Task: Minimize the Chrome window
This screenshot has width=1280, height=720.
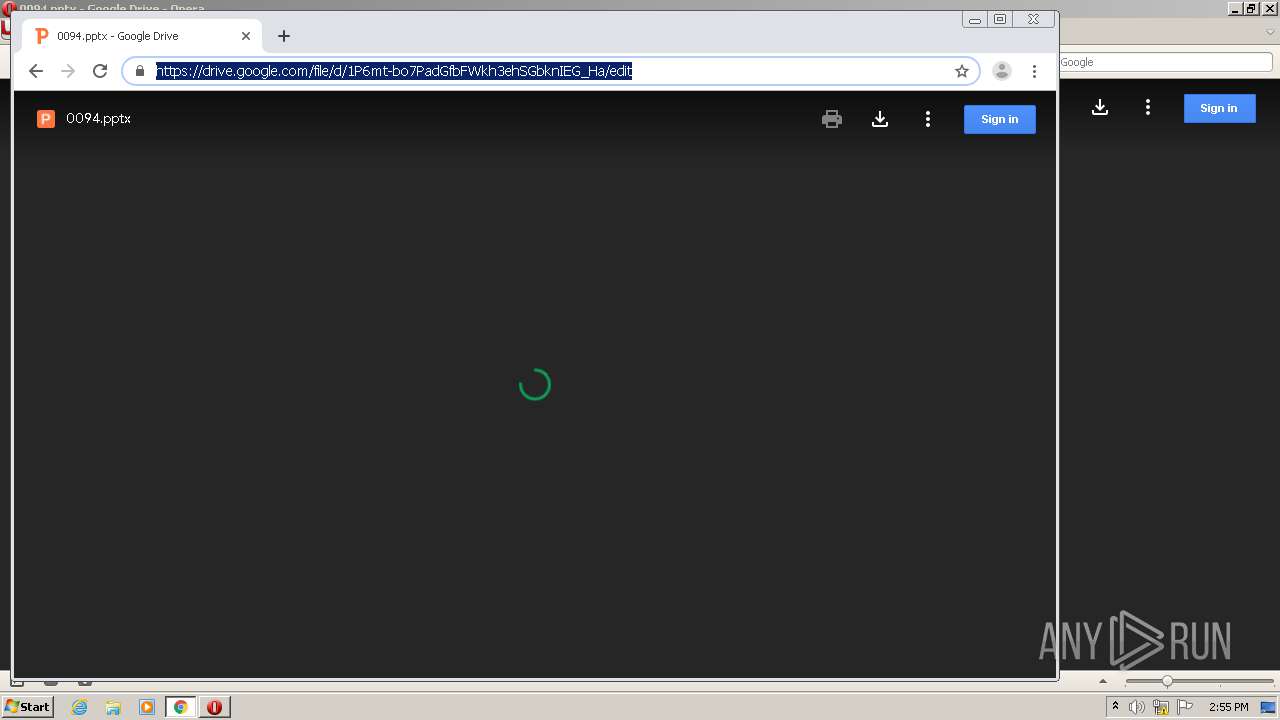Action: pos(975,19)
